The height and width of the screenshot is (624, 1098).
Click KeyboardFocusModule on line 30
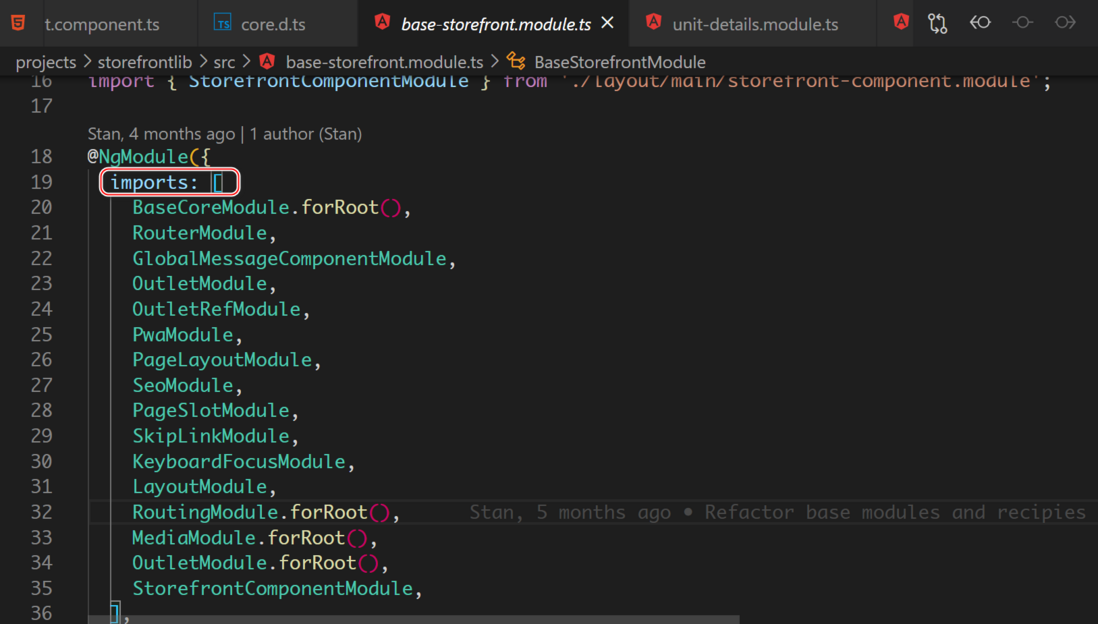point(239,462)
